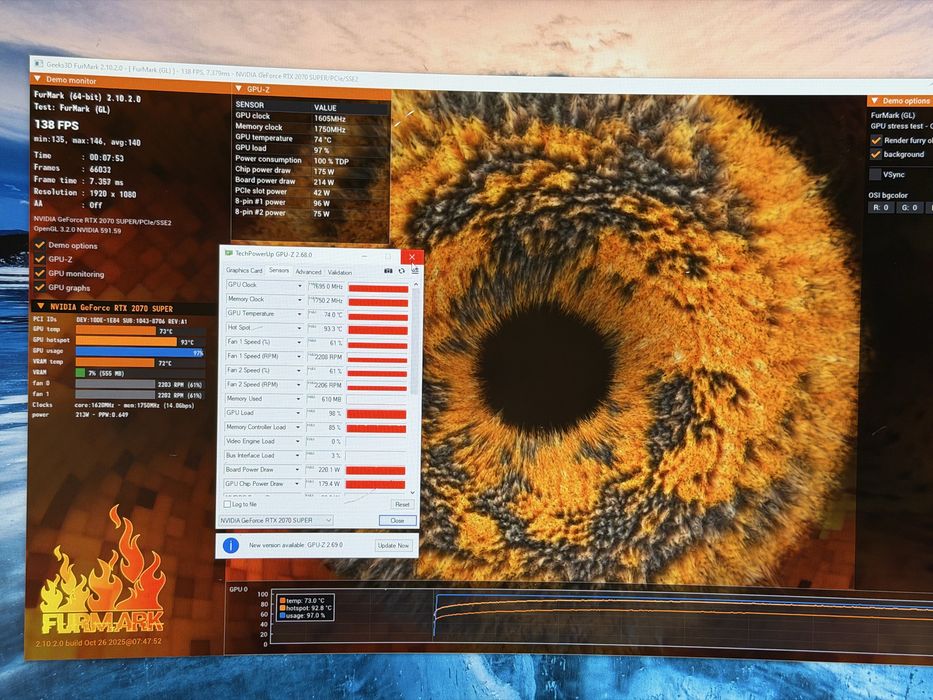Enable the VSync checkbox
Viewport: 933px width, 700px height.
[x=875, y=174]
